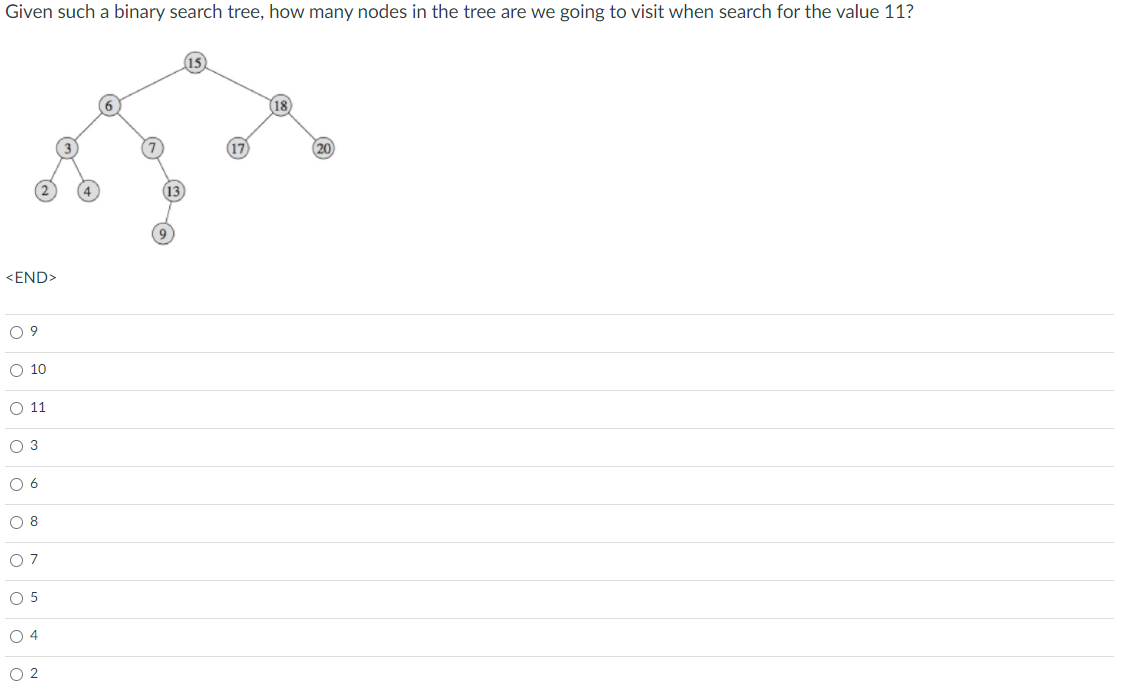Viewport: 1128px width, 694px height.
Task: Click node 20 in the tree
Action: [x=322, y=148]
